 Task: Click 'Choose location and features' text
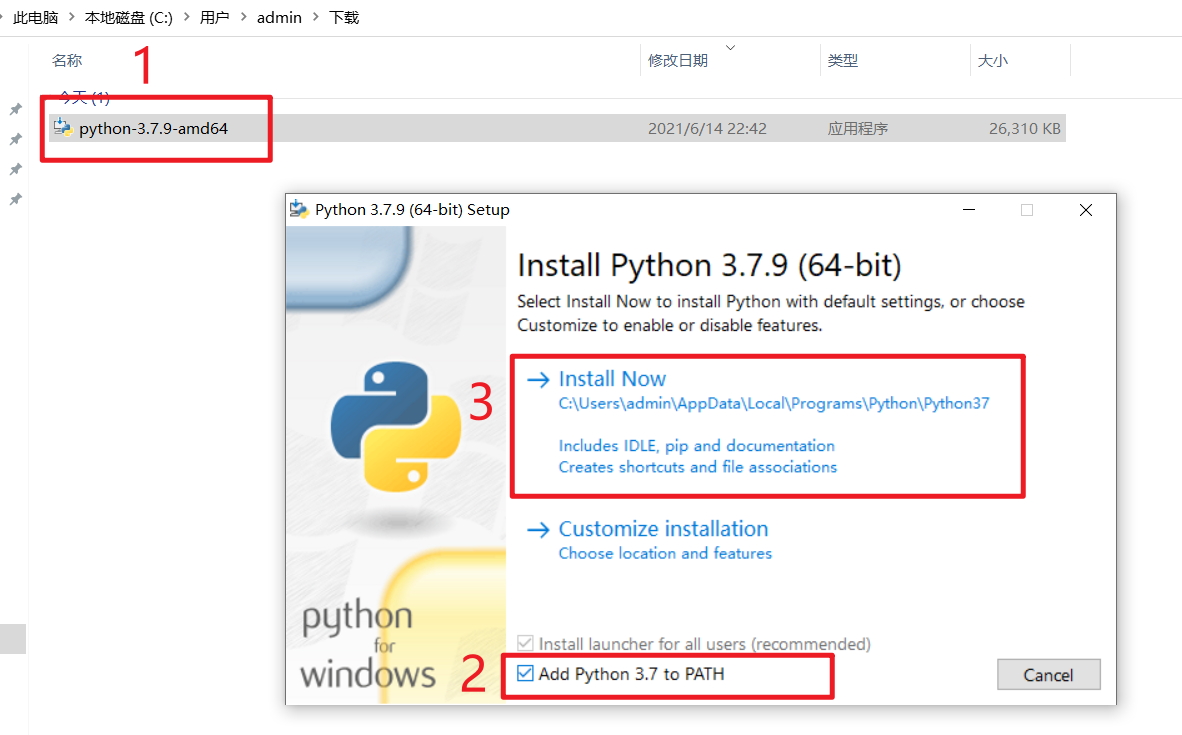coord(665,553)
